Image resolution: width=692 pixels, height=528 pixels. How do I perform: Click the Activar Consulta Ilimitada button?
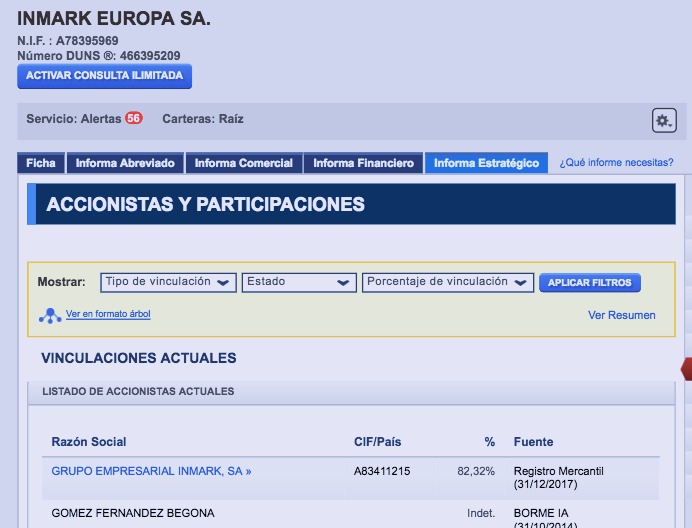[105, 76]
